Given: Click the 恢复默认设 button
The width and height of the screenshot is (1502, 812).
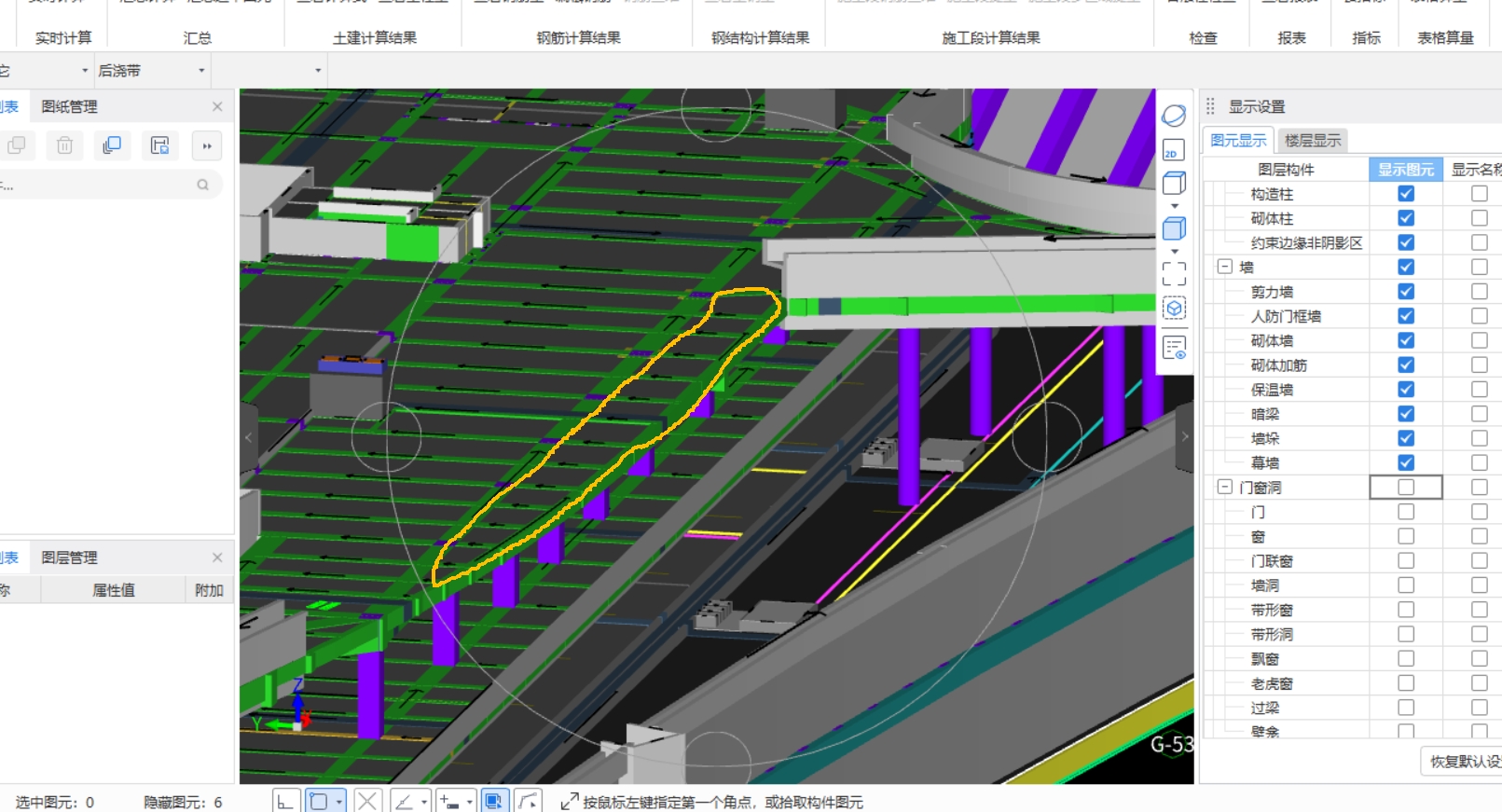Looking at the screenshot, I should [x=1462, y=762].
